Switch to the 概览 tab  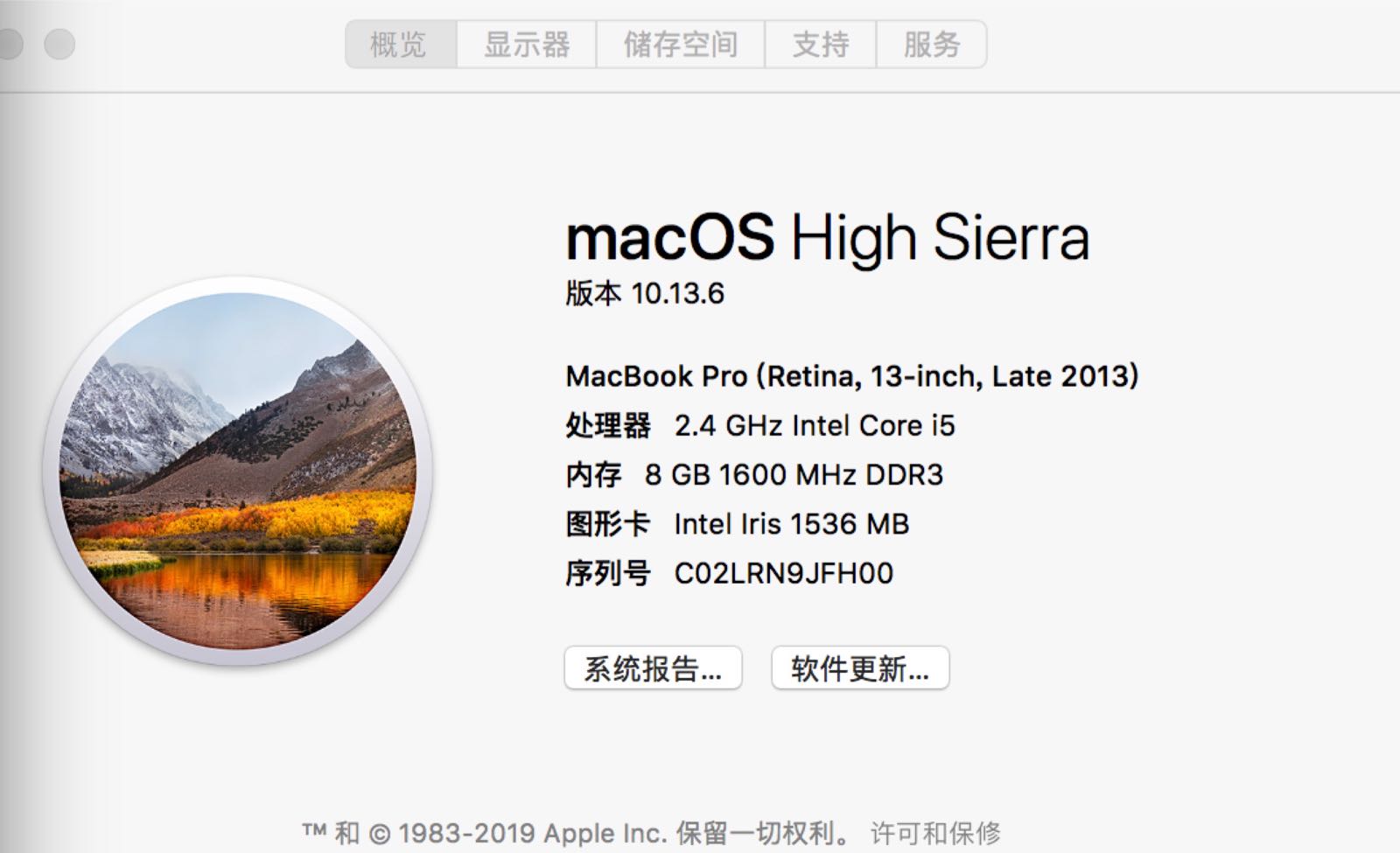point(400,45)
